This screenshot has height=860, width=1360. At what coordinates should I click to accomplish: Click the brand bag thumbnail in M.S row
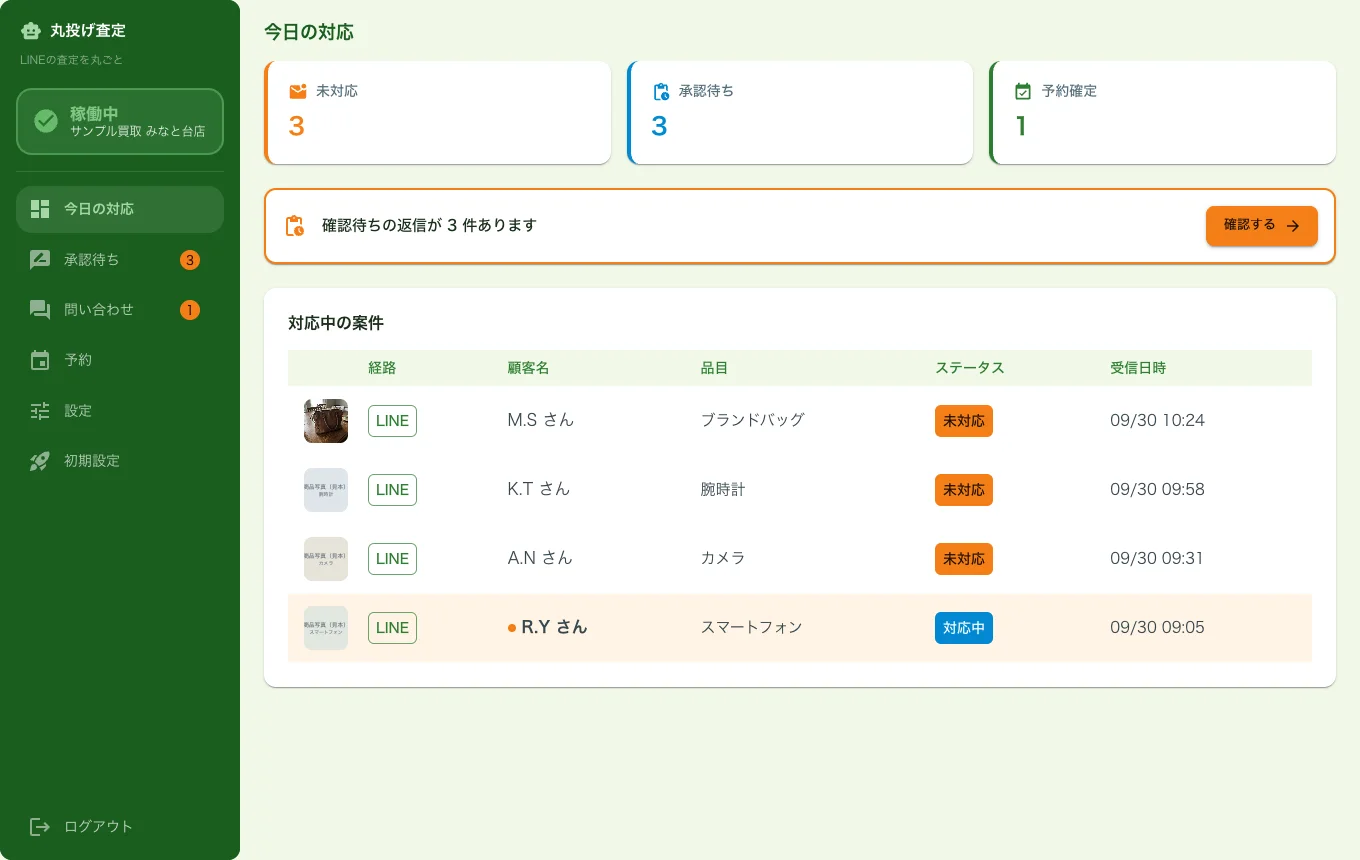tap(326, 421)
